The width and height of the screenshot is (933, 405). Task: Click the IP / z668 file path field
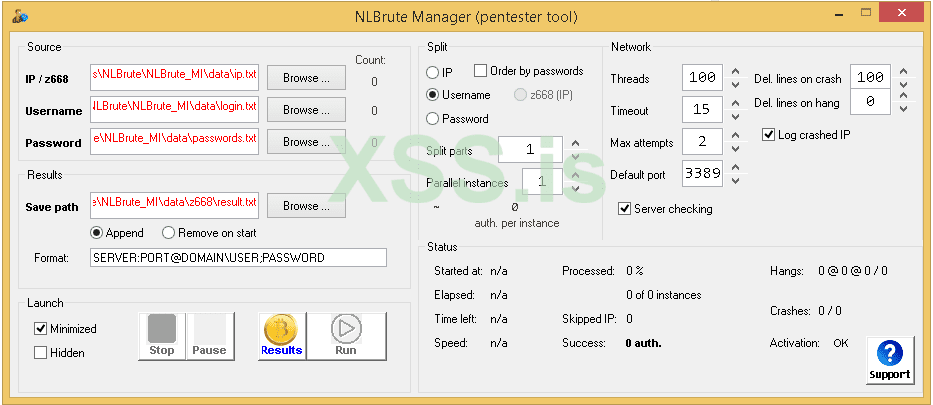[x=174, y=77]
